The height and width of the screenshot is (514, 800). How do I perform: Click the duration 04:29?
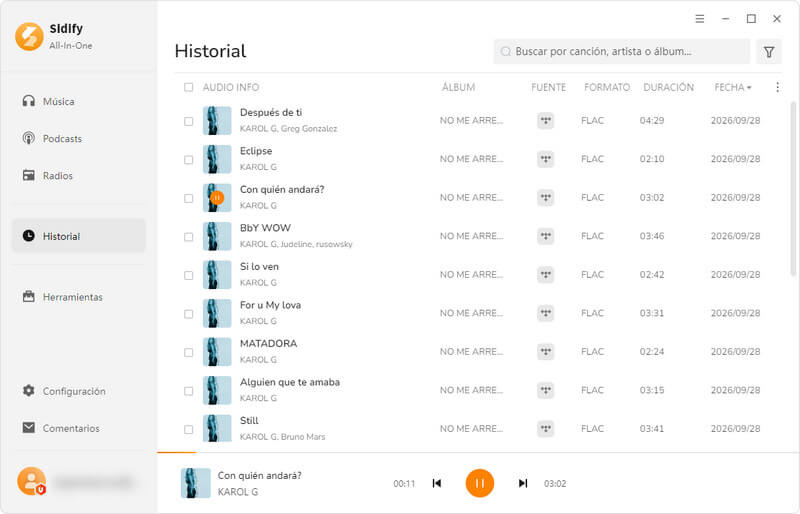652,120
